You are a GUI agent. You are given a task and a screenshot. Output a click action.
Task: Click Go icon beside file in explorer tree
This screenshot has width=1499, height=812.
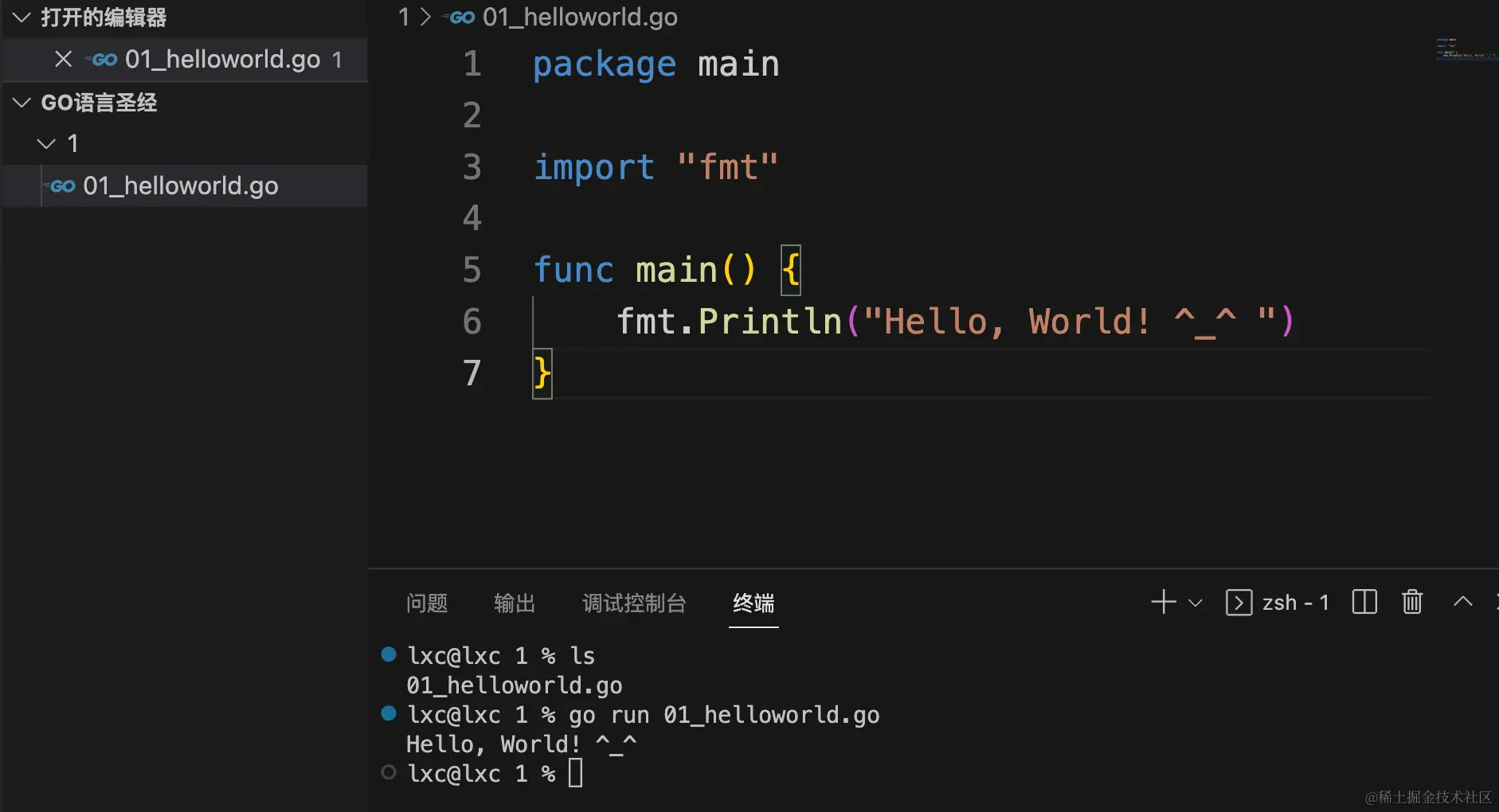[62, 186]
